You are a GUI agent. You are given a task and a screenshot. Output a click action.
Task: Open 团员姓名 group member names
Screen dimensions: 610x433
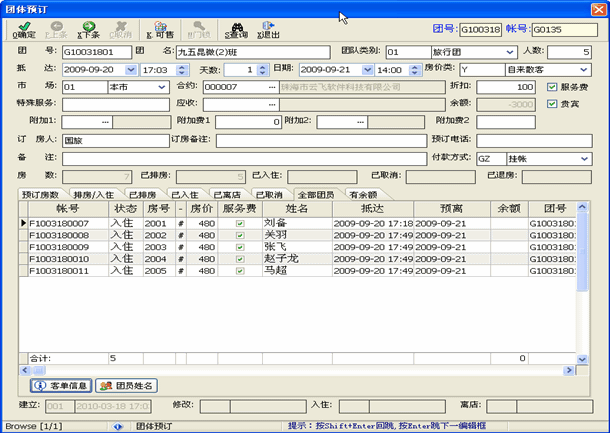pos(126,385)
